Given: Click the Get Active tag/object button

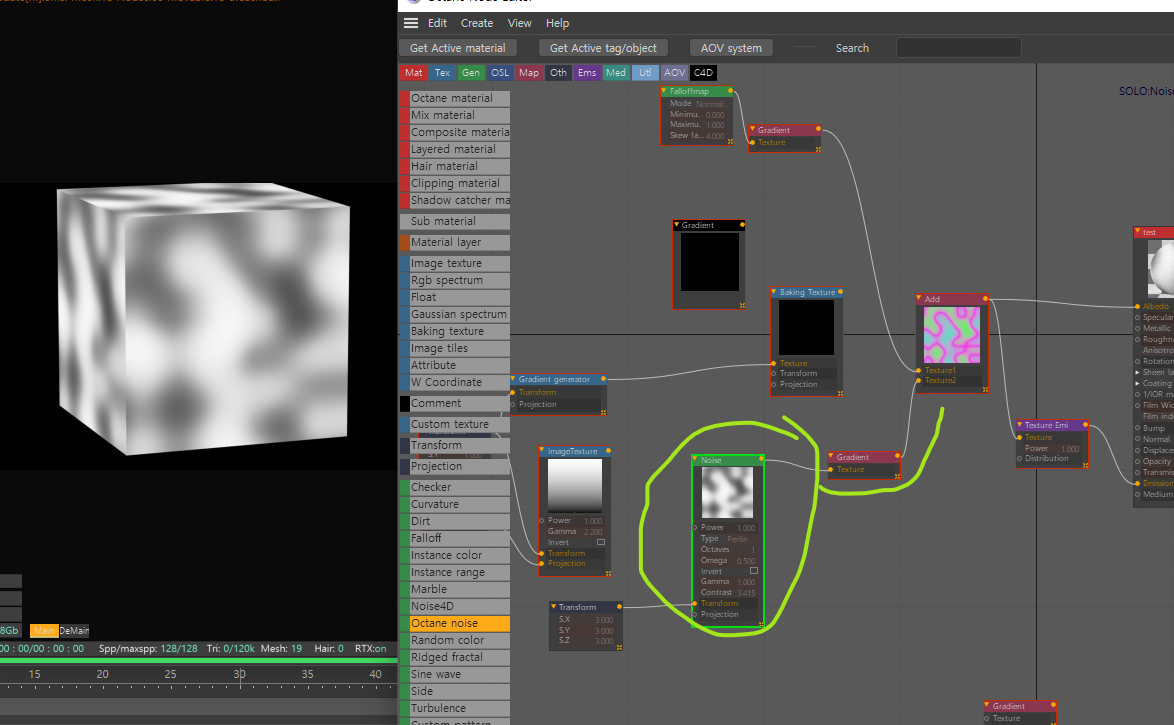Looking at the screenshot, I should click(603, 48).
